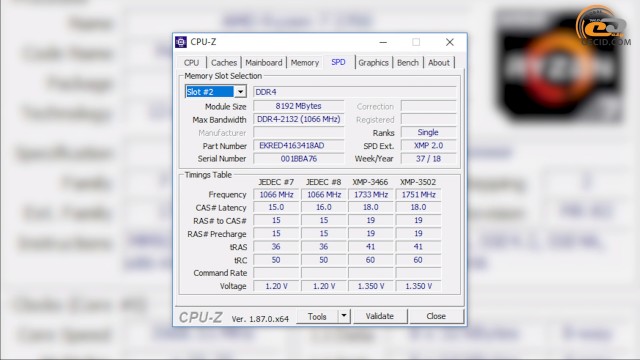The image size is (640, 360).
Task: Click the empty Registered field
Action: (428, 120)
